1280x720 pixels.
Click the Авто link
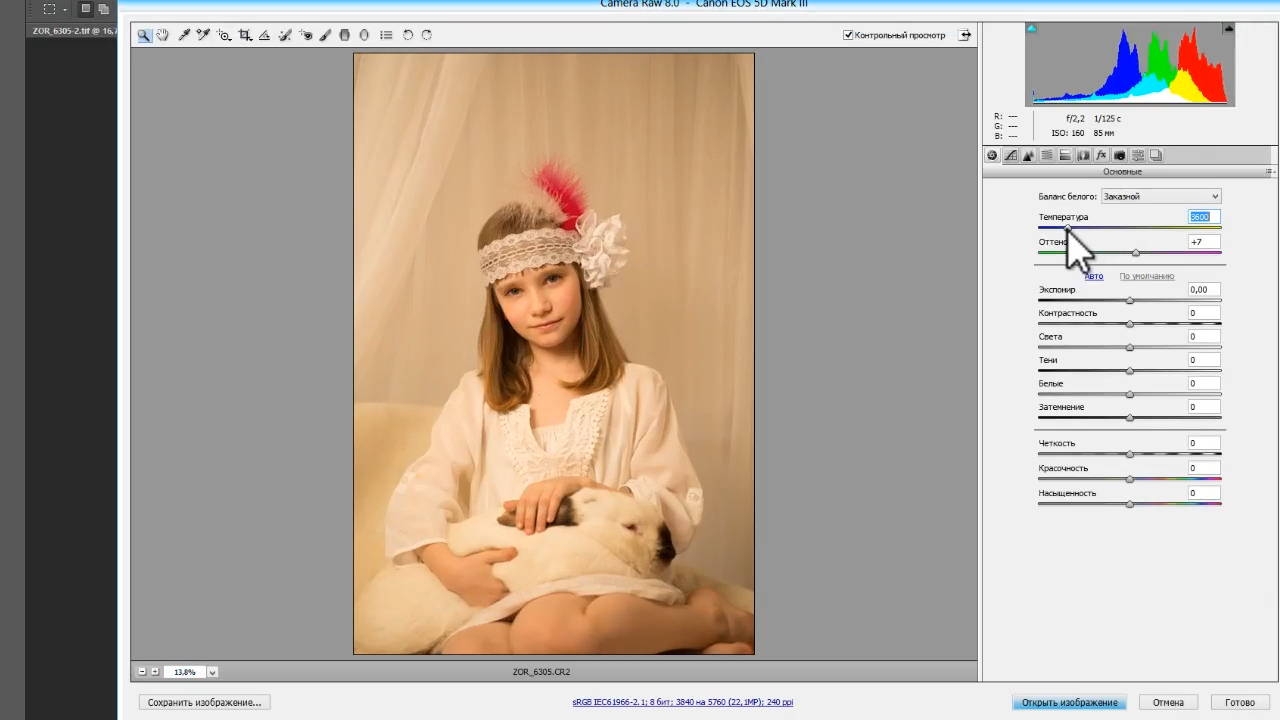[x=1094, y=276]
